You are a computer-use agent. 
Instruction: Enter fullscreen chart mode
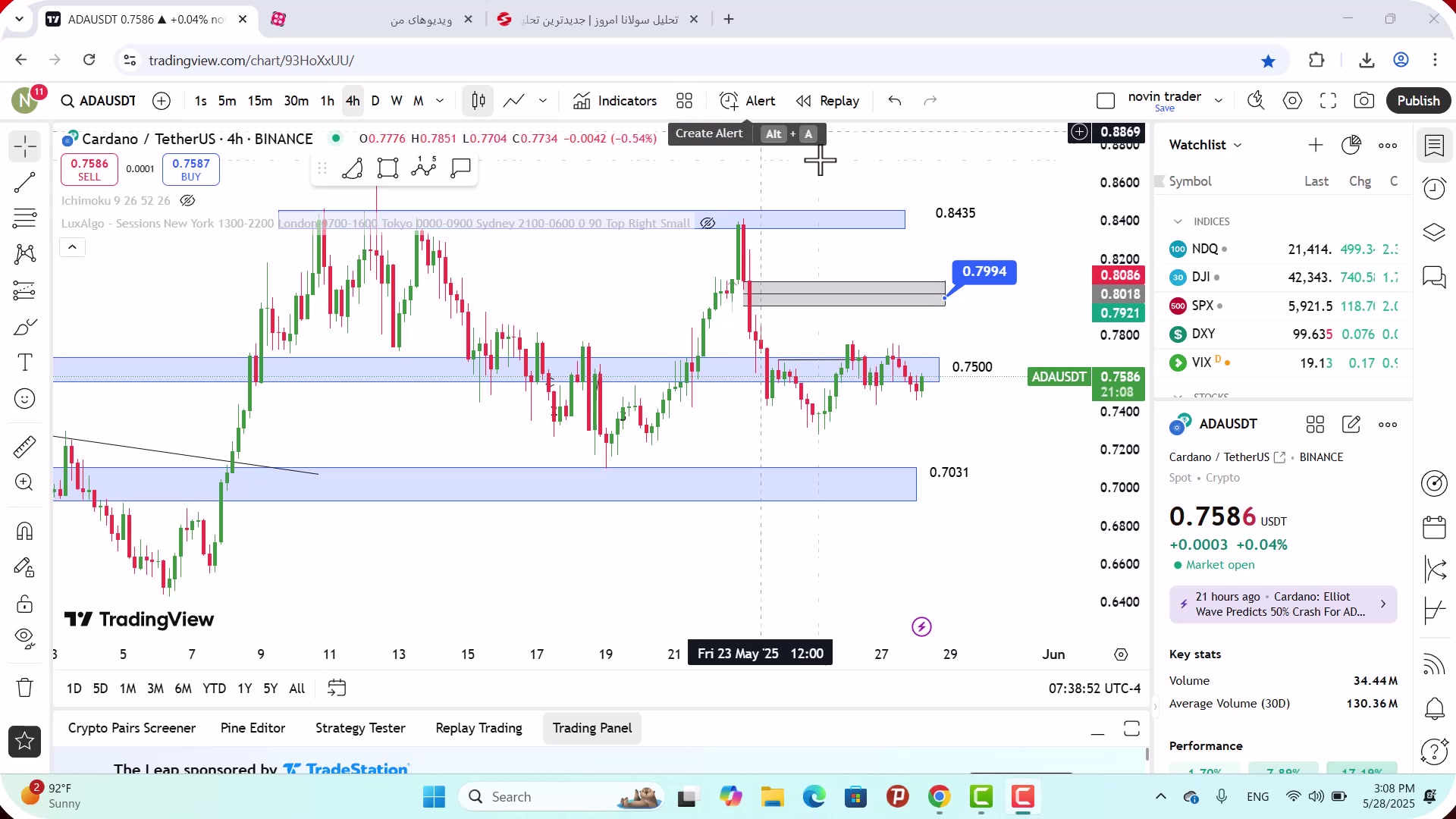pyautogui.click(x=1328, y=101)
